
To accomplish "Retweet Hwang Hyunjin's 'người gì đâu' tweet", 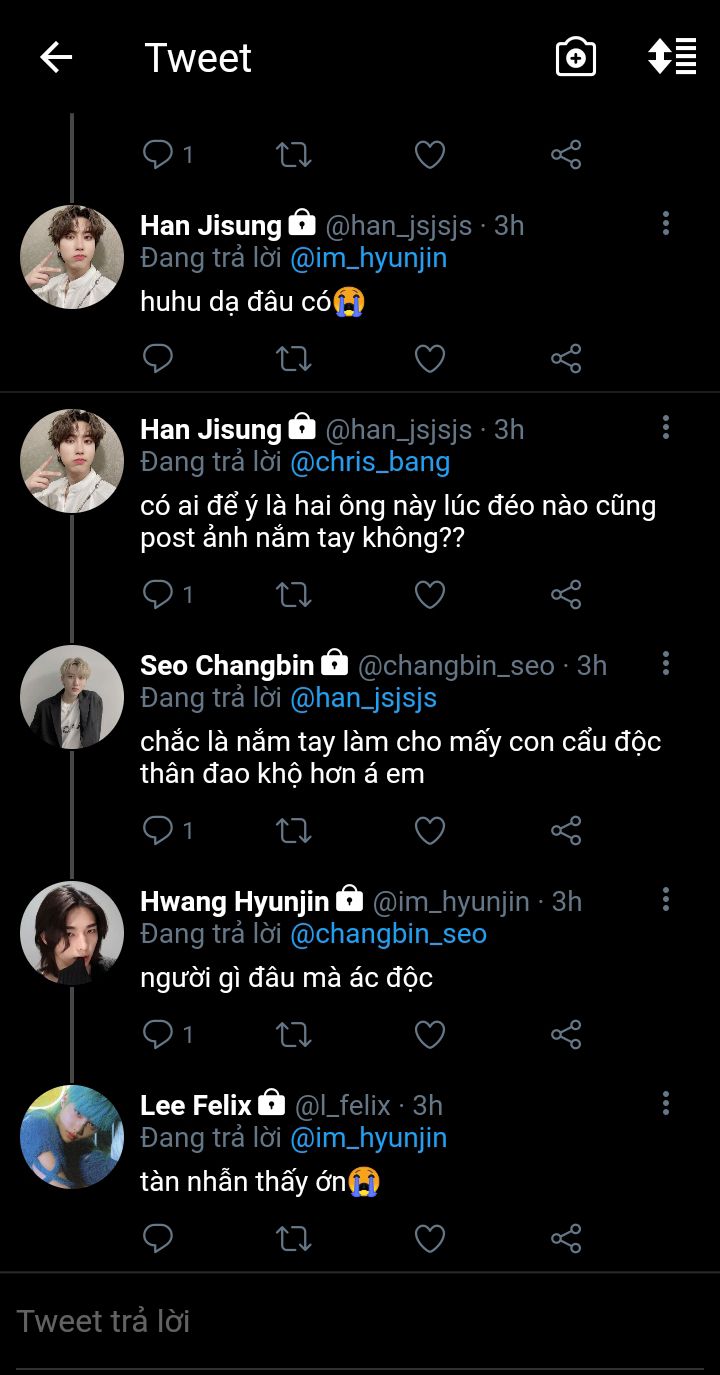I will point(293,1034).
